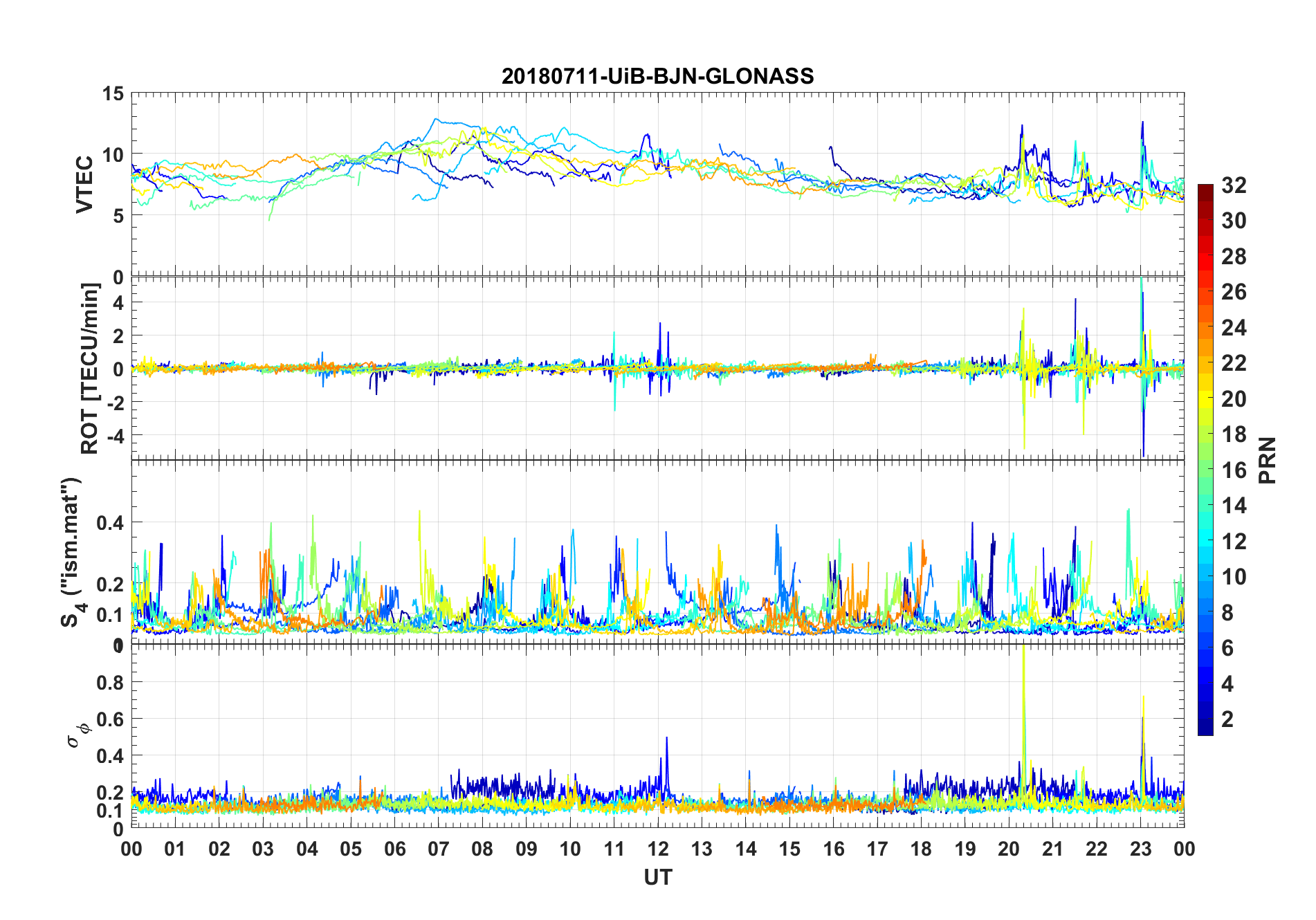
Task: Pick cyan at colorbar value 12
Action: [x=1205, y=541]
